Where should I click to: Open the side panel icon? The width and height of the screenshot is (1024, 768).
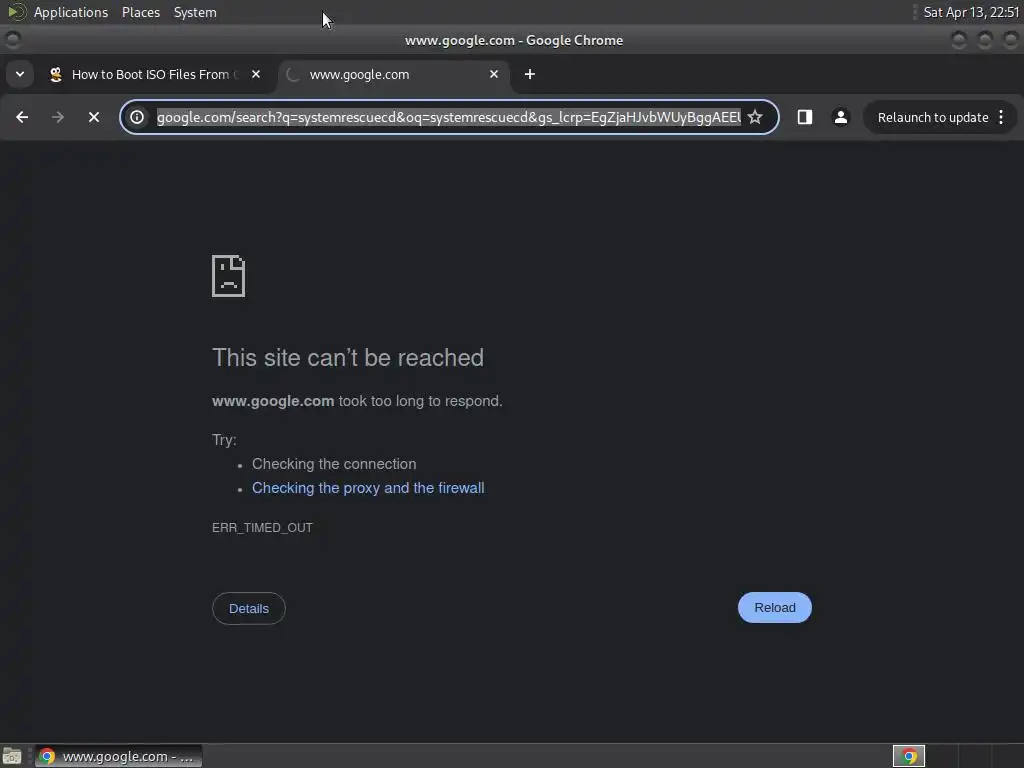(x=805, y=117)
